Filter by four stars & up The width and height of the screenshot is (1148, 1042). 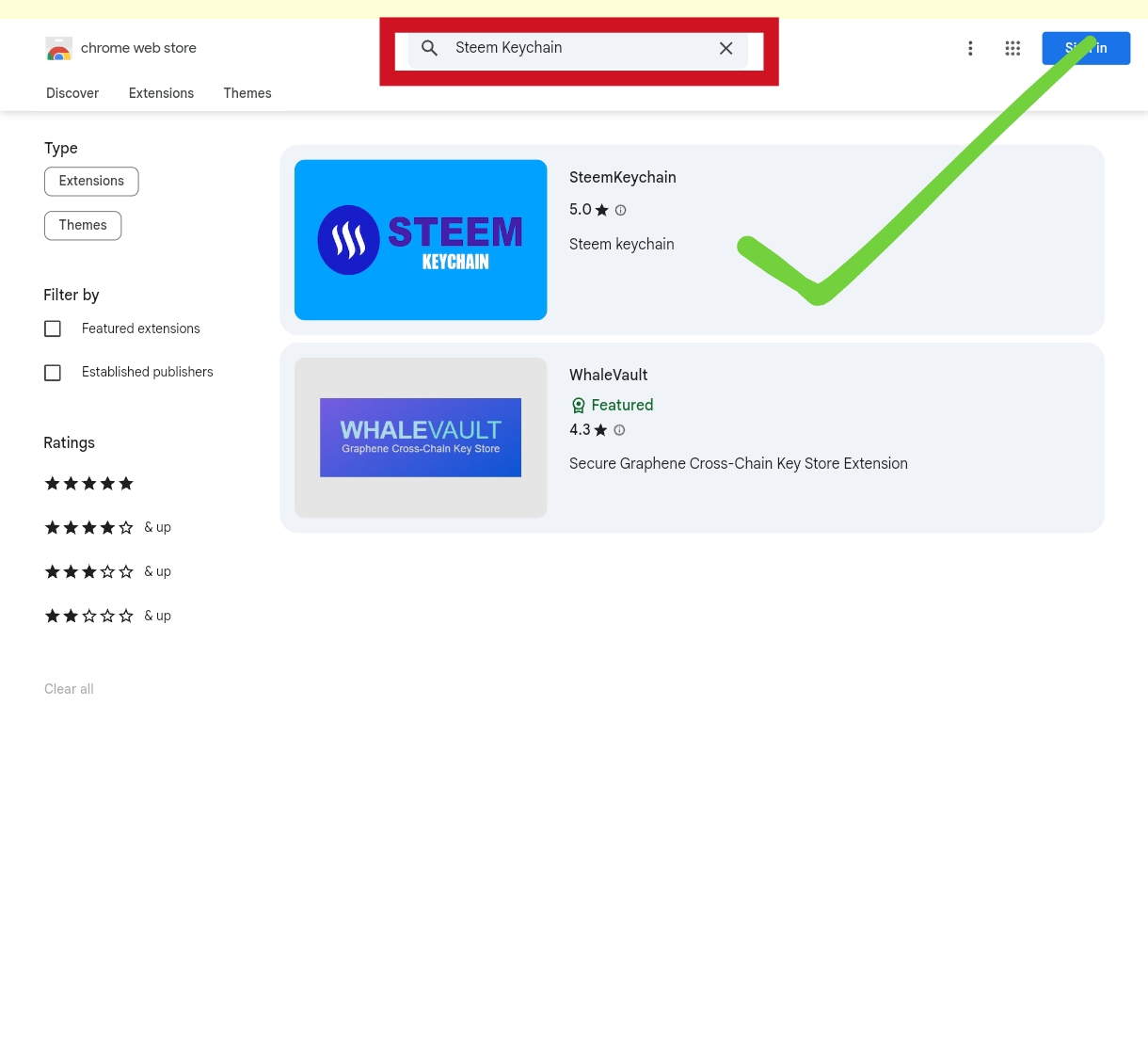click(108, 528)
